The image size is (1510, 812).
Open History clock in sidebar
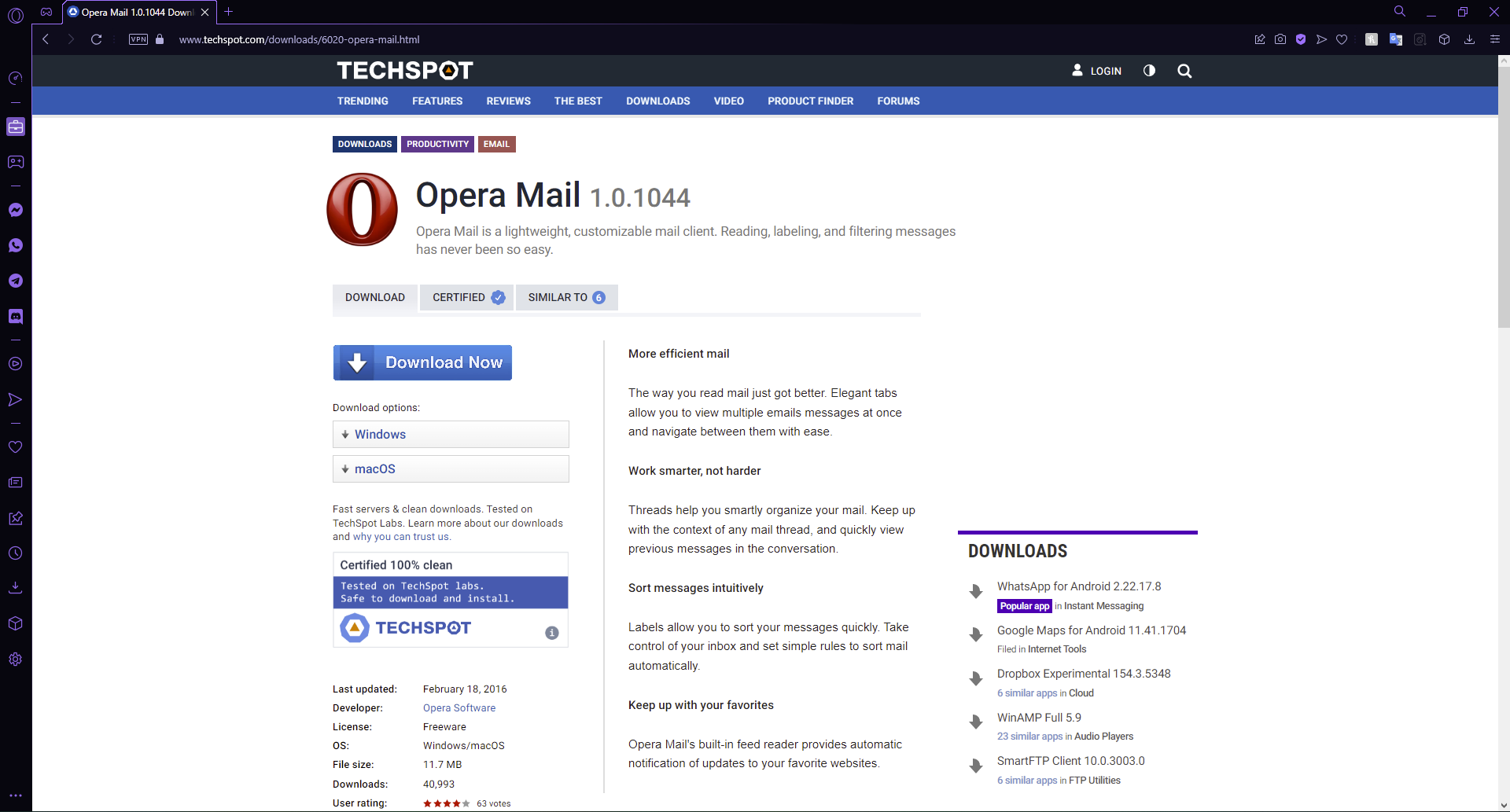tap(16, 553)
